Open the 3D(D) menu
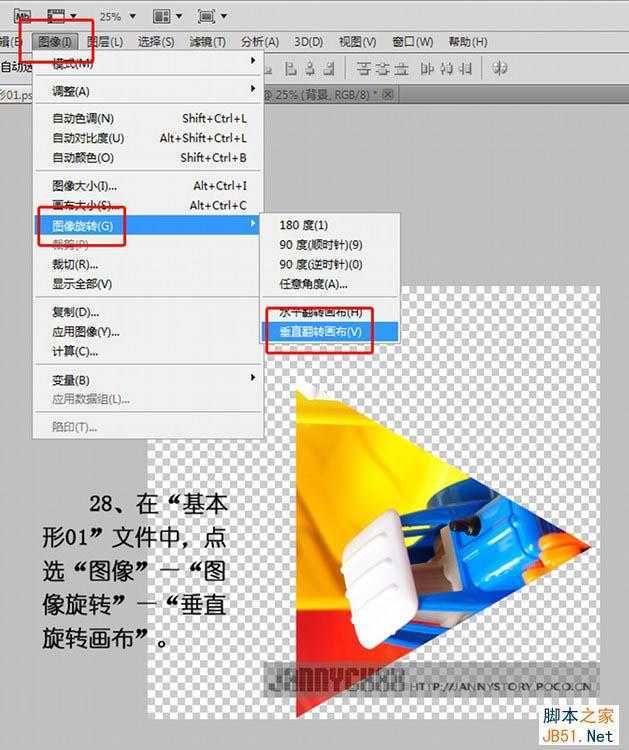The width and height of the screenshot is (629, 750). click(309, 42)
